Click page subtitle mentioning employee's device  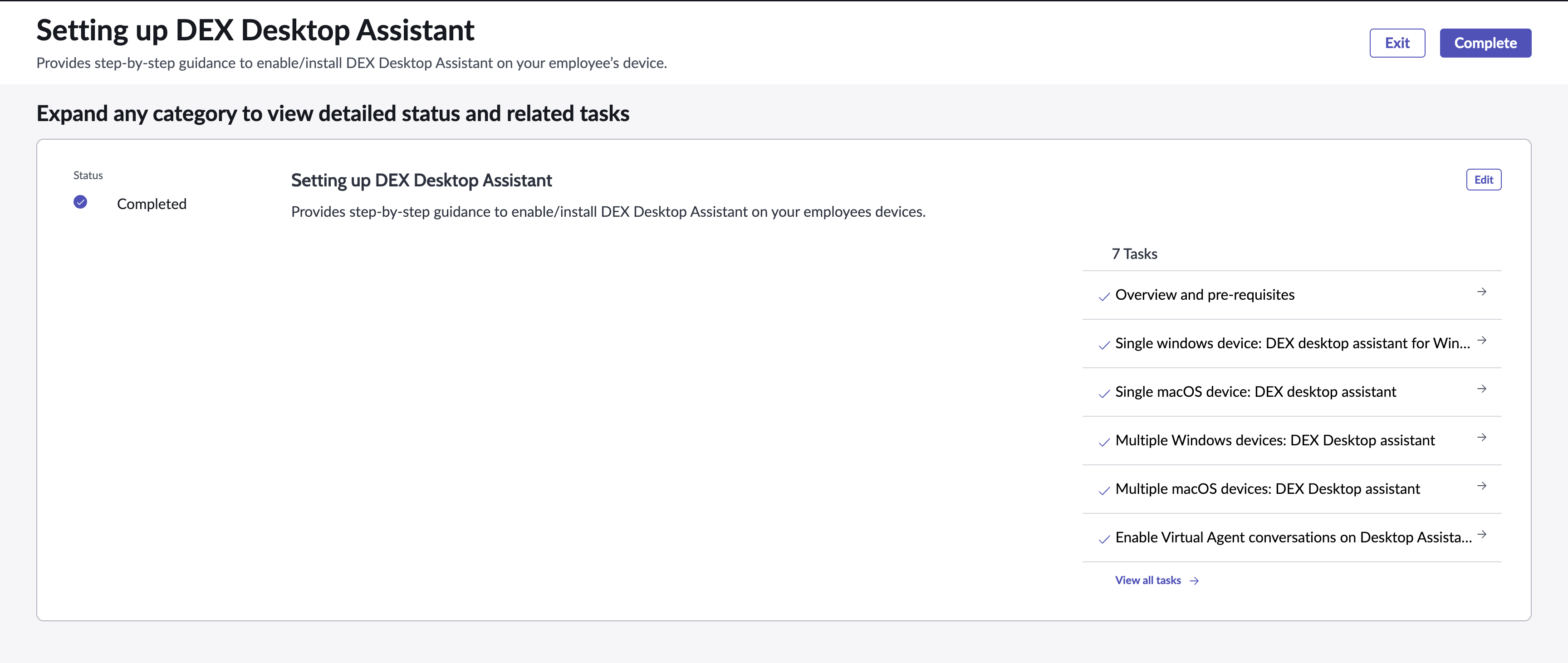pos(351,63)
